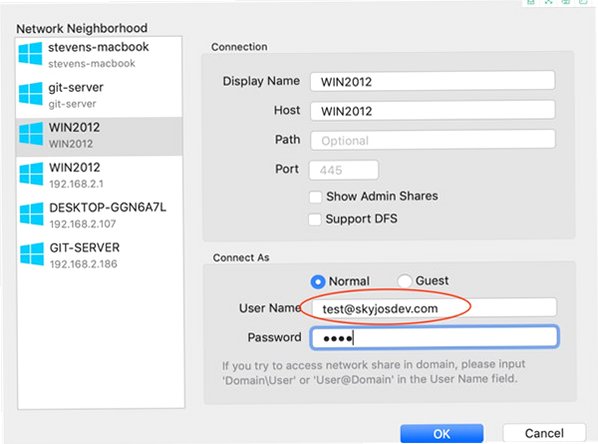Tick the Support DFS checkbox
Image resolution: width=598 pixels, height=444 pixels.
pyautogui.click(x=315, y=220)
